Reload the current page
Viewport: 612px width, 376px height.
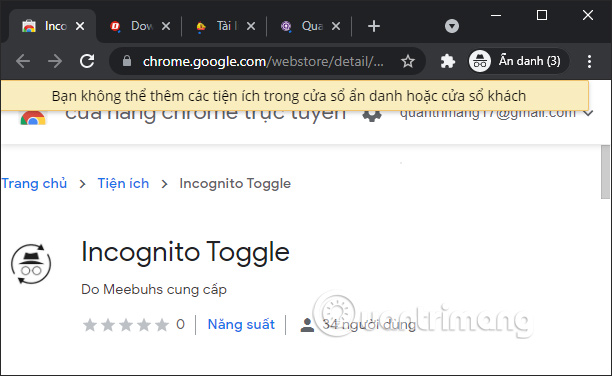(87, 61)
